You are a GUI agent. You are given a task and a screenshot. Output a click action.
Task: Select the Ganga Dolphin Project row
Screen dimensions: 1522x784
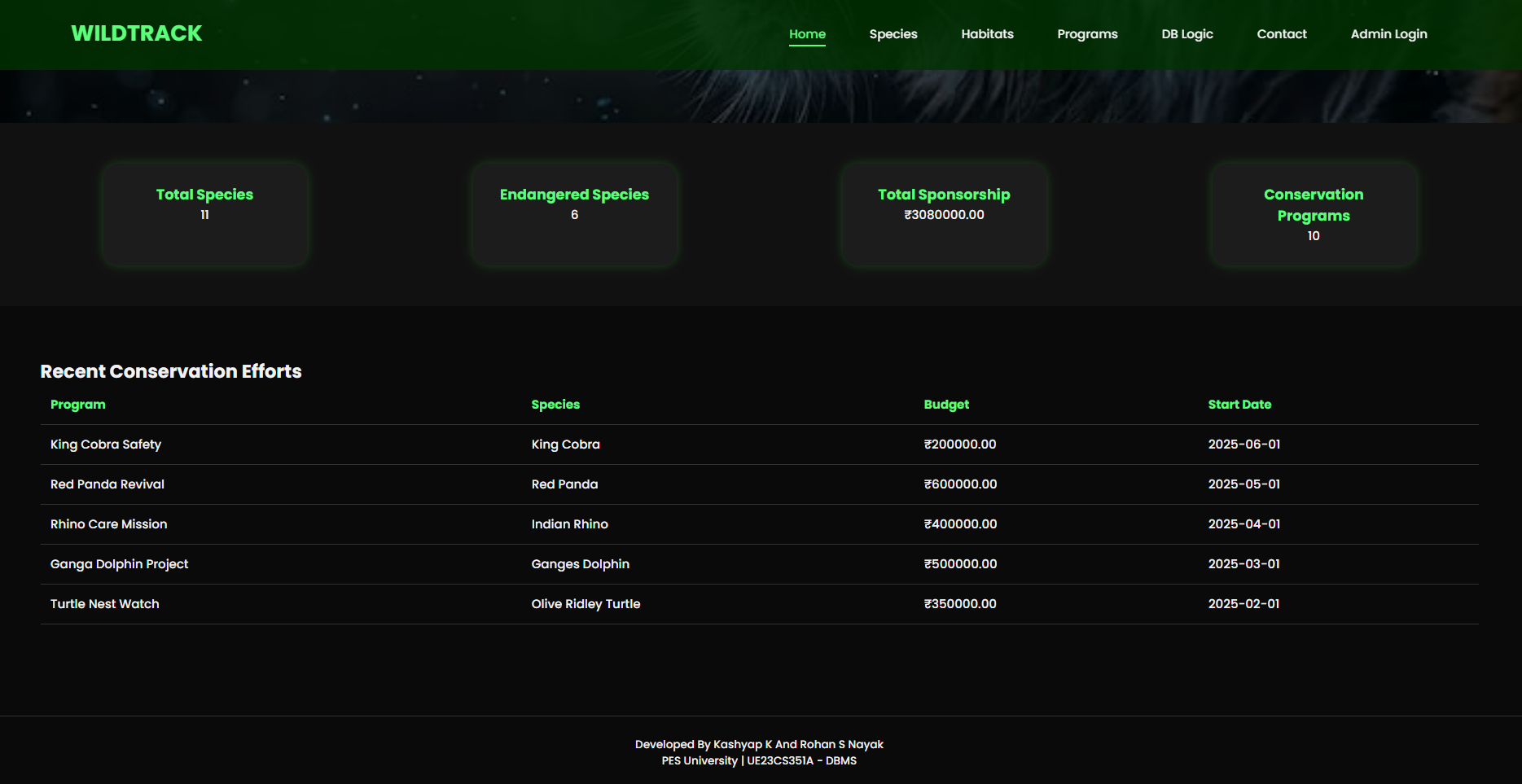760,564
